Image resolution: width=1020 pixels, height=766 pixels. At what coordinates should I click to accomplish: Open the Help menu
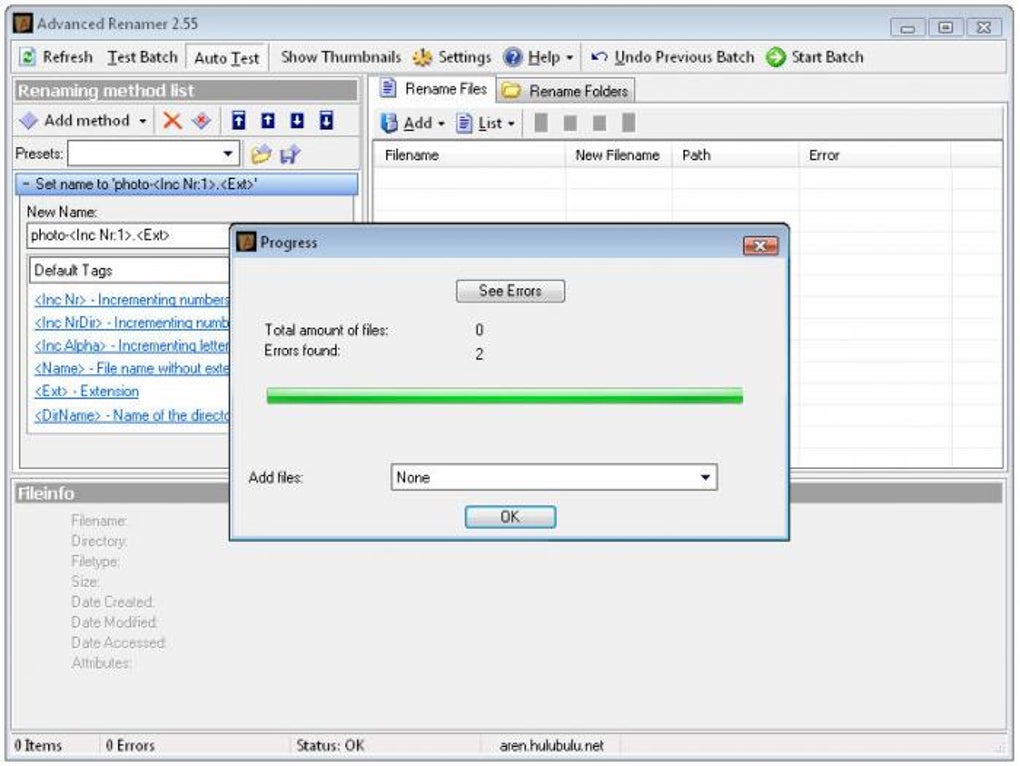(539, 57)
